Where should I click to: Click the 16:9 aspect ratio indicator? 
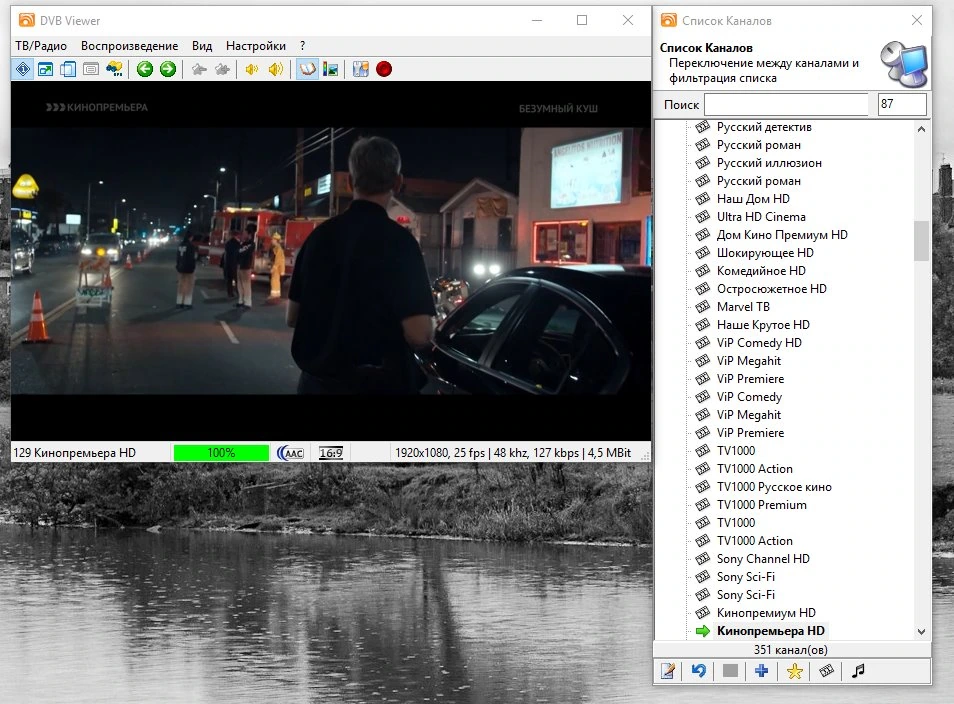[x=331, y=453]
